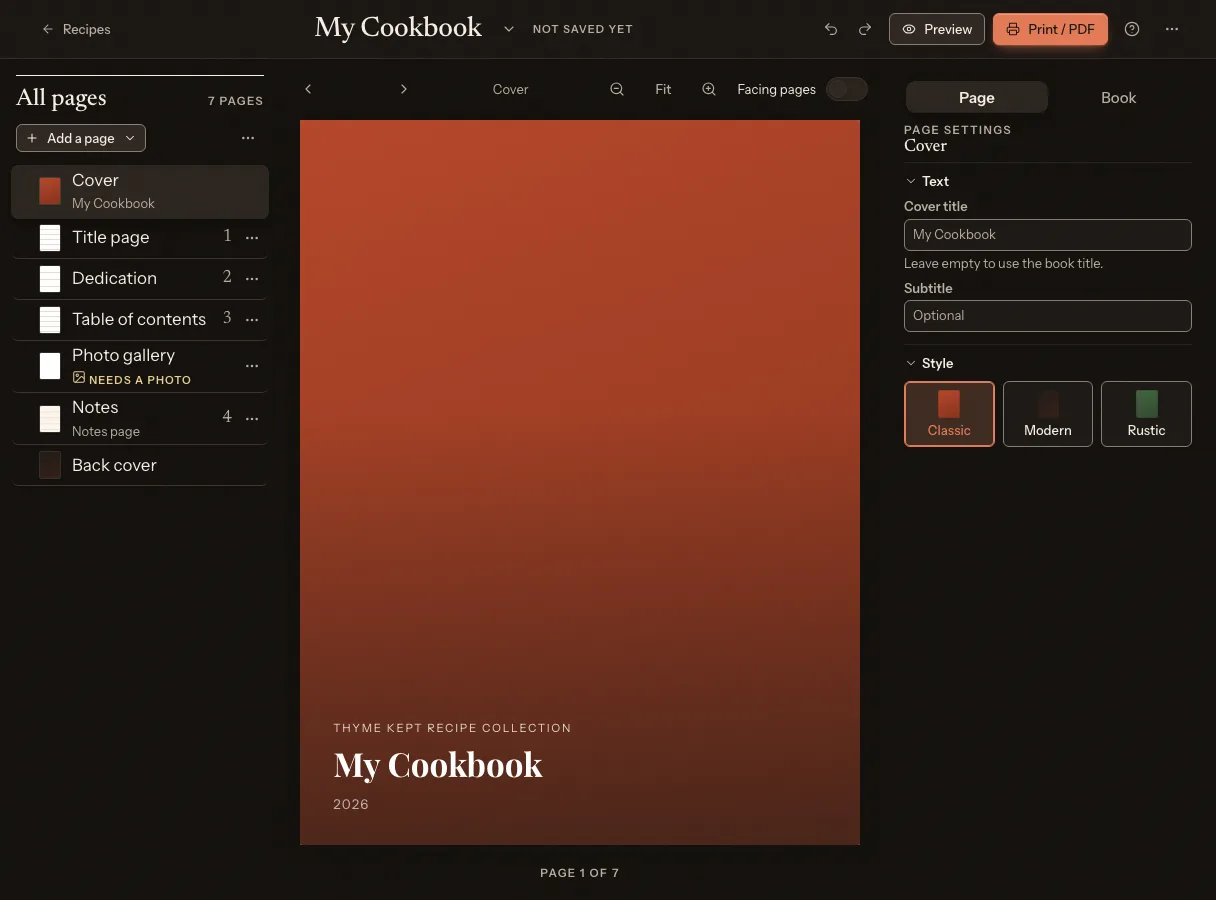The image size is (1216, 900).
Task: Click the Not Saved Yet status
Action: [583, 29]
